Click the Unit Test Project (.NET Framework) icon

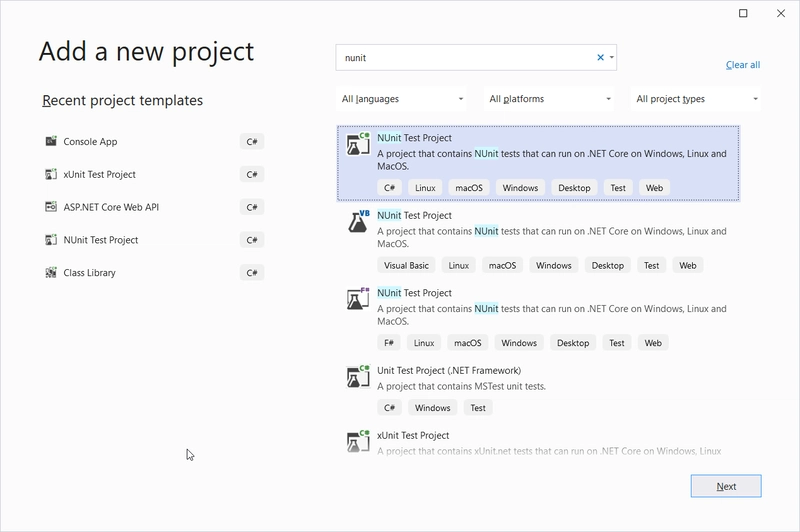coord(358,376)
